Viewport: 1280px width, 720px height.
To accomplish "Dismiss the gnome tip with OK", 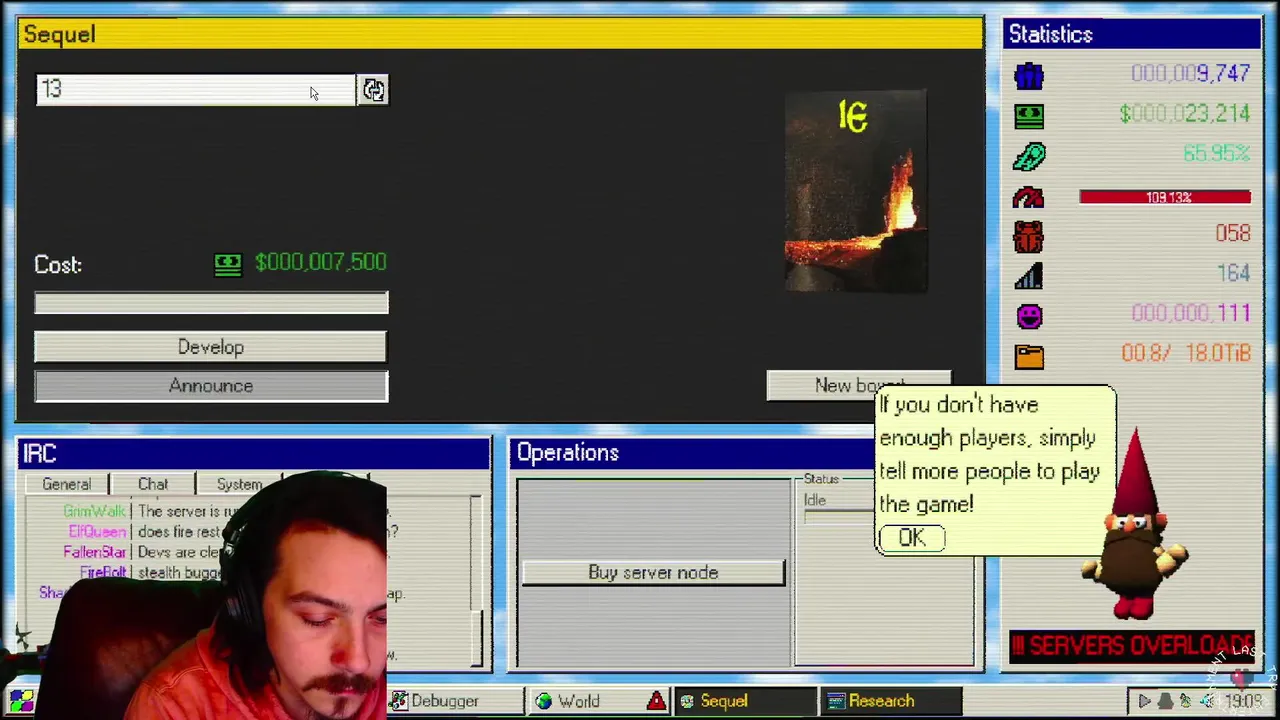I will [x=911, y=538].
